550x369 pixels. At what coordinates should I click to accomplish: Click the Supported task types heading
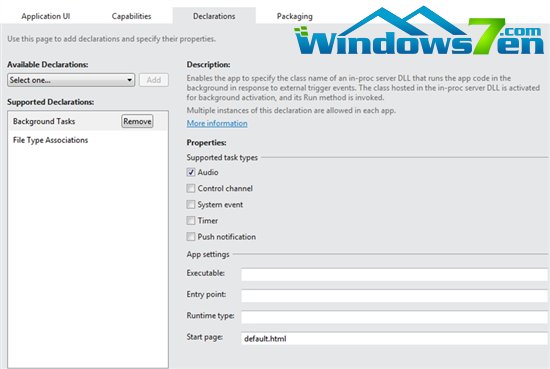click(x=222, y=157)
